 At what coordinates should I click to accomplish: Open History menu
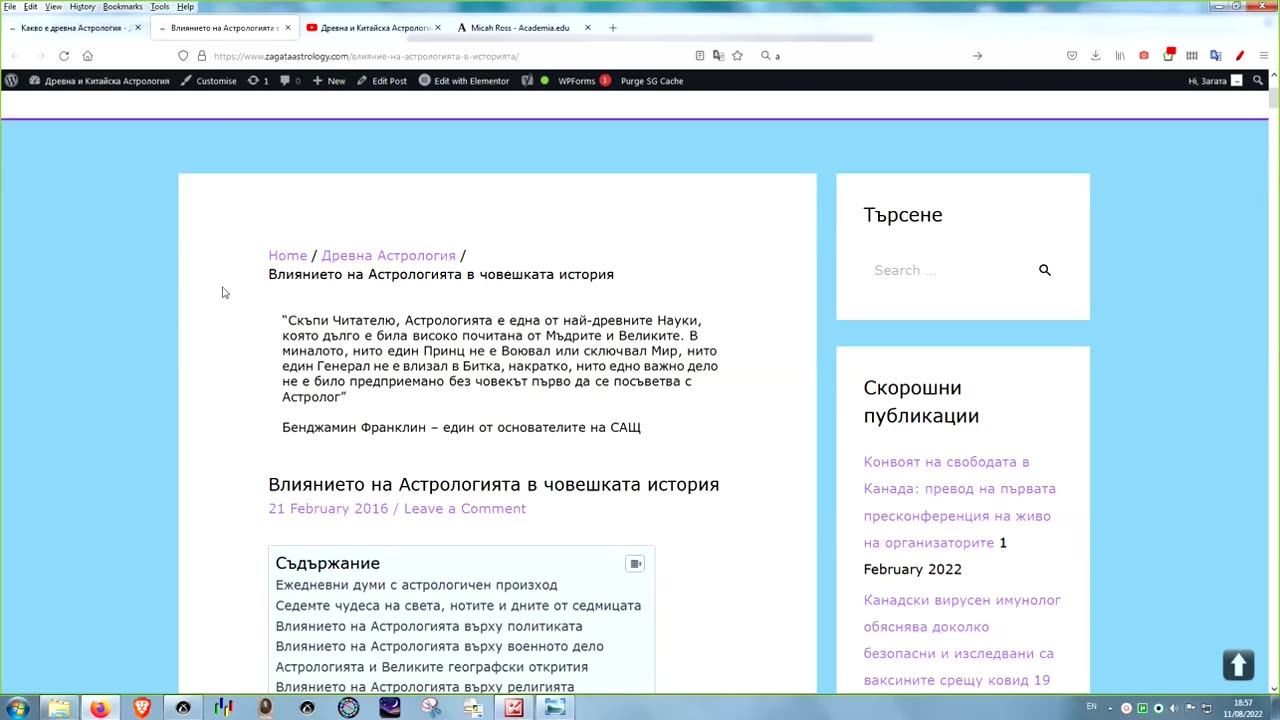82,7
